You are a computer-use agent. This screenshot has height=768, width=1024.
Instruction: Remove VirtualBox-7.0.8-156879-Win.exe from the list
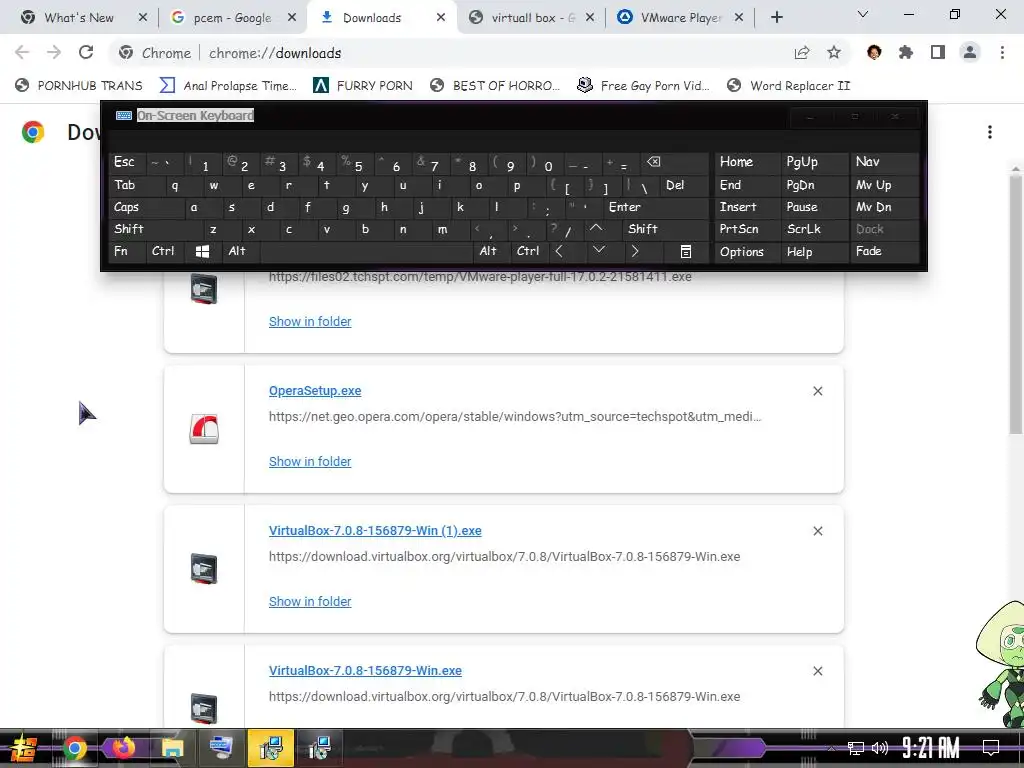click(x=818, y=671)
